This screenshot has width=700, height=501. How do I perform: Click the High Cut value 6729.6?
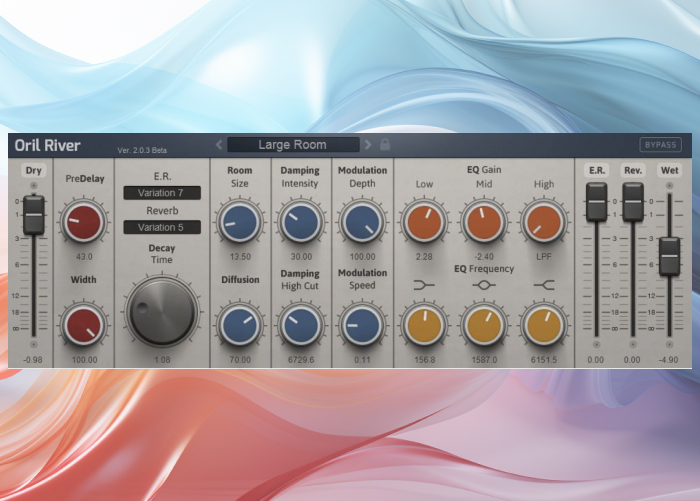(x=301, y=359)
